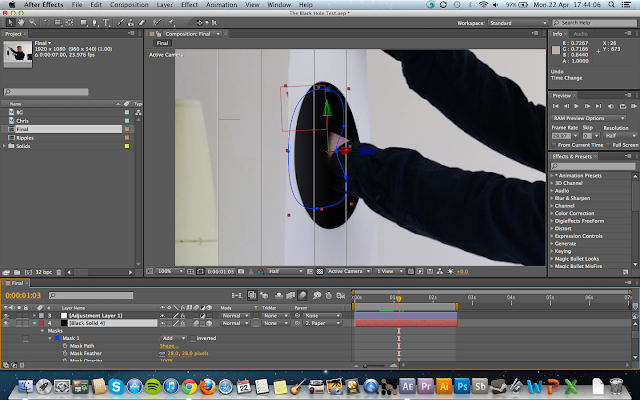Toggle lock box on Adjustment Layer 1
Screen dimensions: 640x400
26,316
